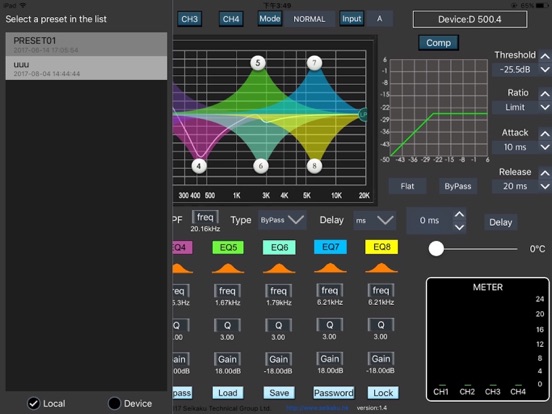Select the Device radio option
Screen dimensions: 552x414
[114, 403]
